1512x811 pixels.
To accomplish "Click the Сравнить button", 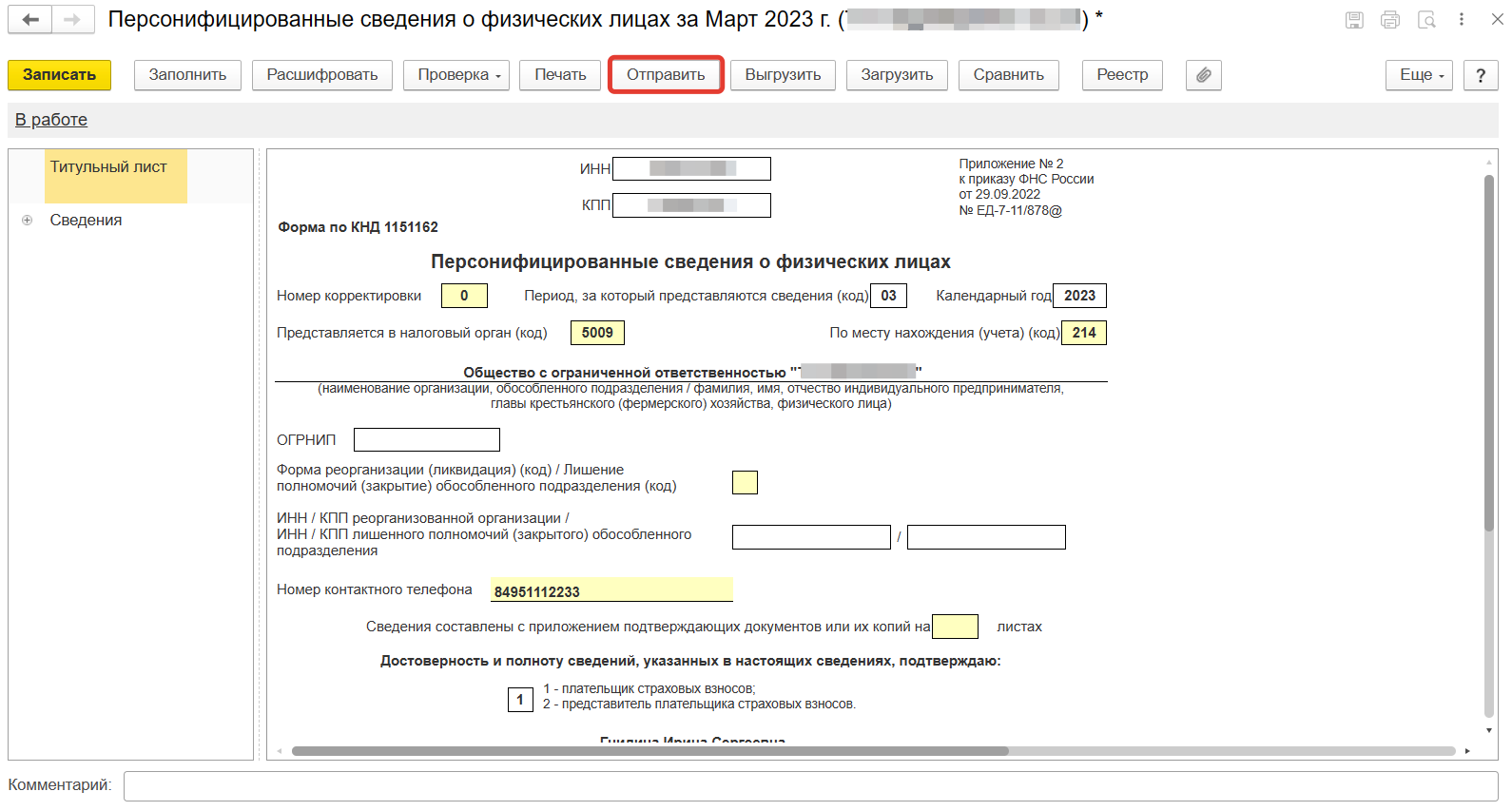I will (x=1008, y=75).
